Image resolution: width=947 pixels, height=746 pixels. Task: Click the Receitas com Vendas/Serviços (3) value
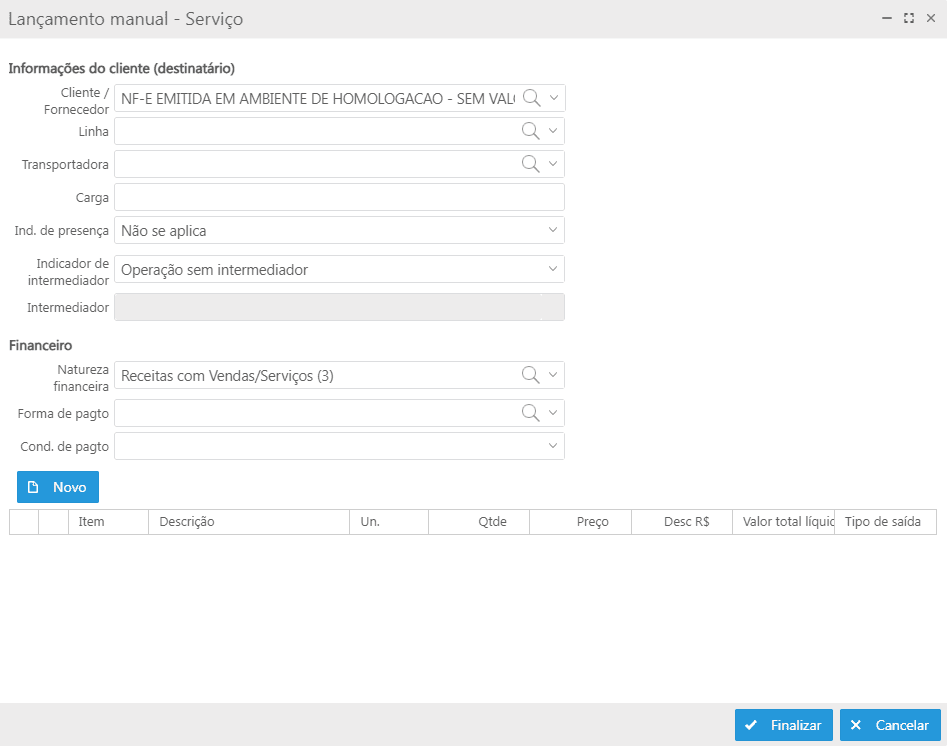(x=227, y=376)
